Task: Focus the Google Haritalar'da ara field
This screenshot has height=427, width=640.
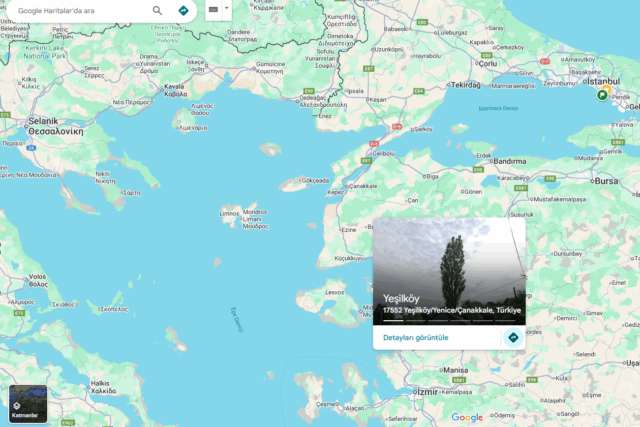Action: [82, 11]
